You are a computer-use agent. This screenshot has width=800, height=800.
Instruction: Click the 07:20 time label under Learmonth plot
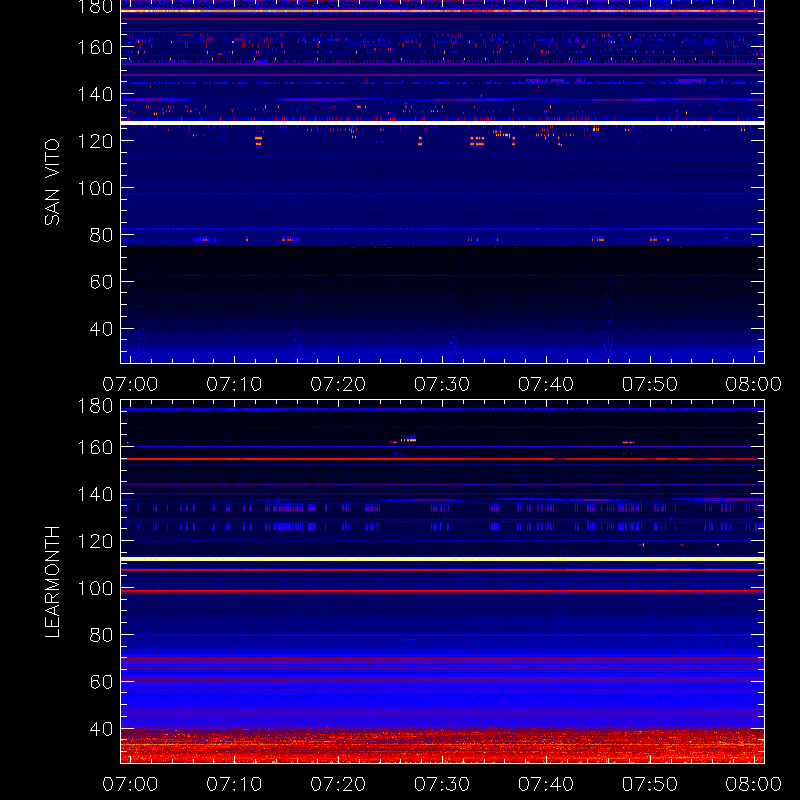pos(338,784)
